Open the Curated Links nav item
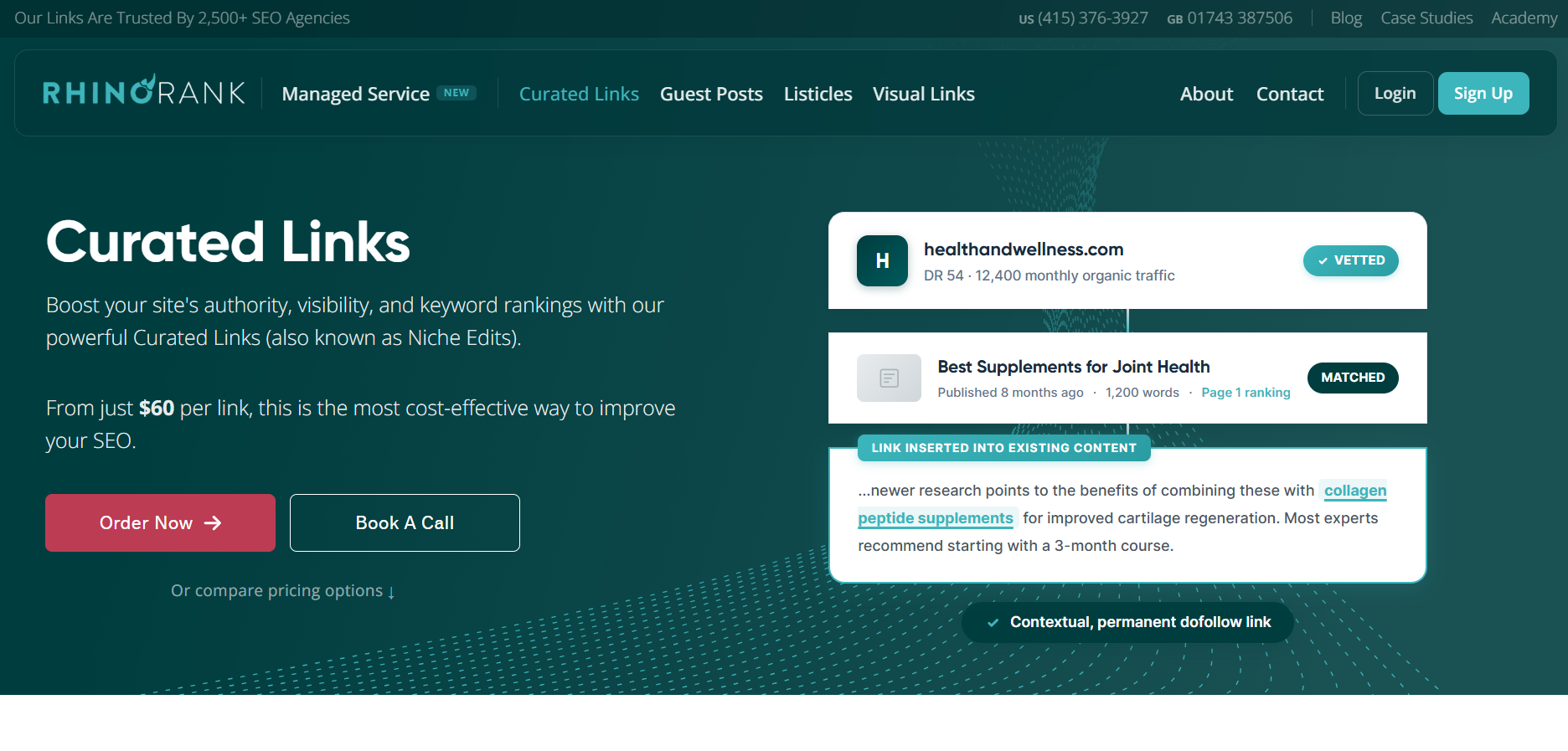This screenshot has width=1568, height=751. [579, 94]
